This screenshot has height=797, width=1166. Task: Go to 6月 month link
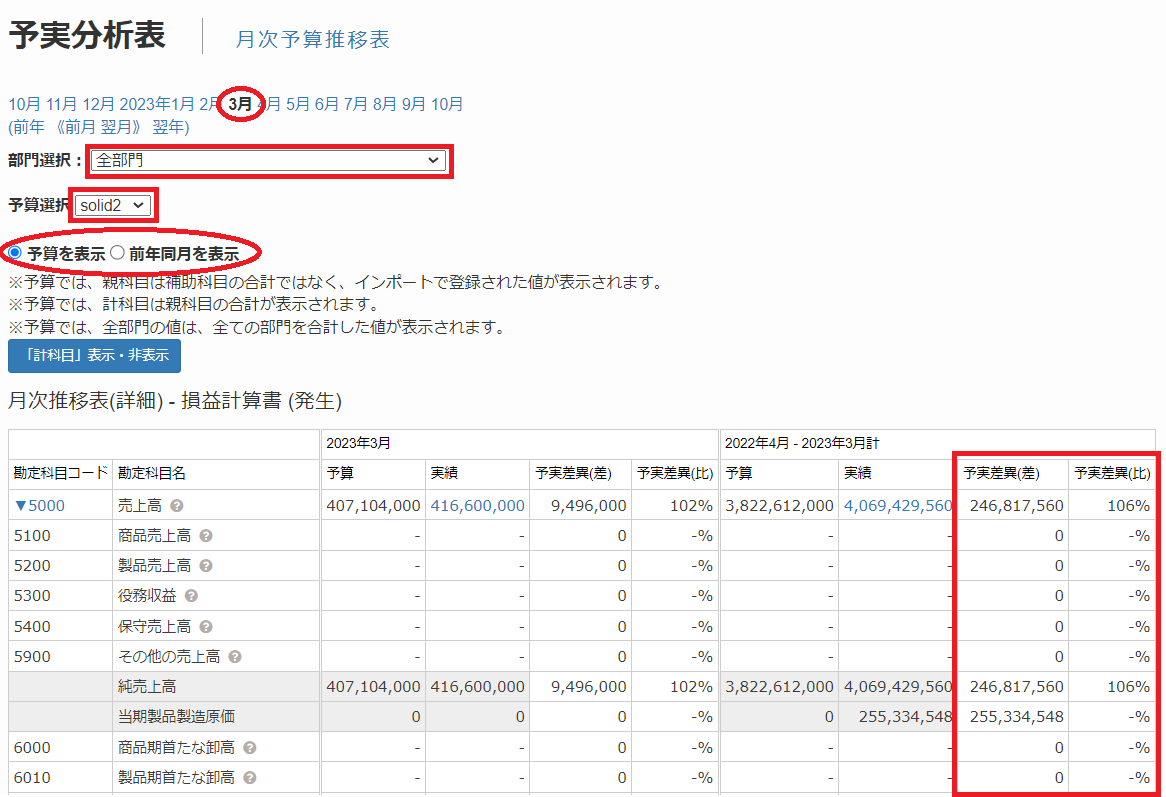click(326, 104)
